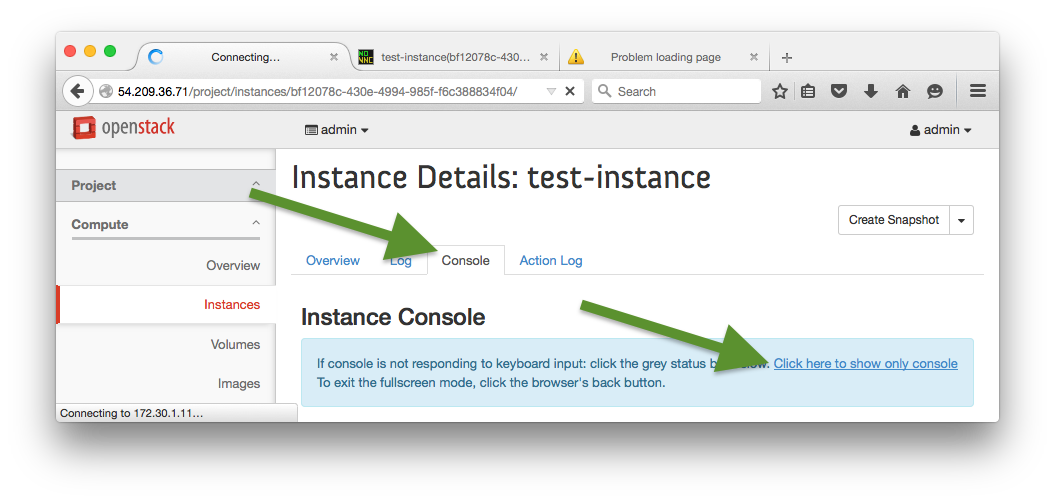Switch to the Overview tab
Image resolution: width=1055 pixels, height=502 pixels.
click(x=332, y=261)
